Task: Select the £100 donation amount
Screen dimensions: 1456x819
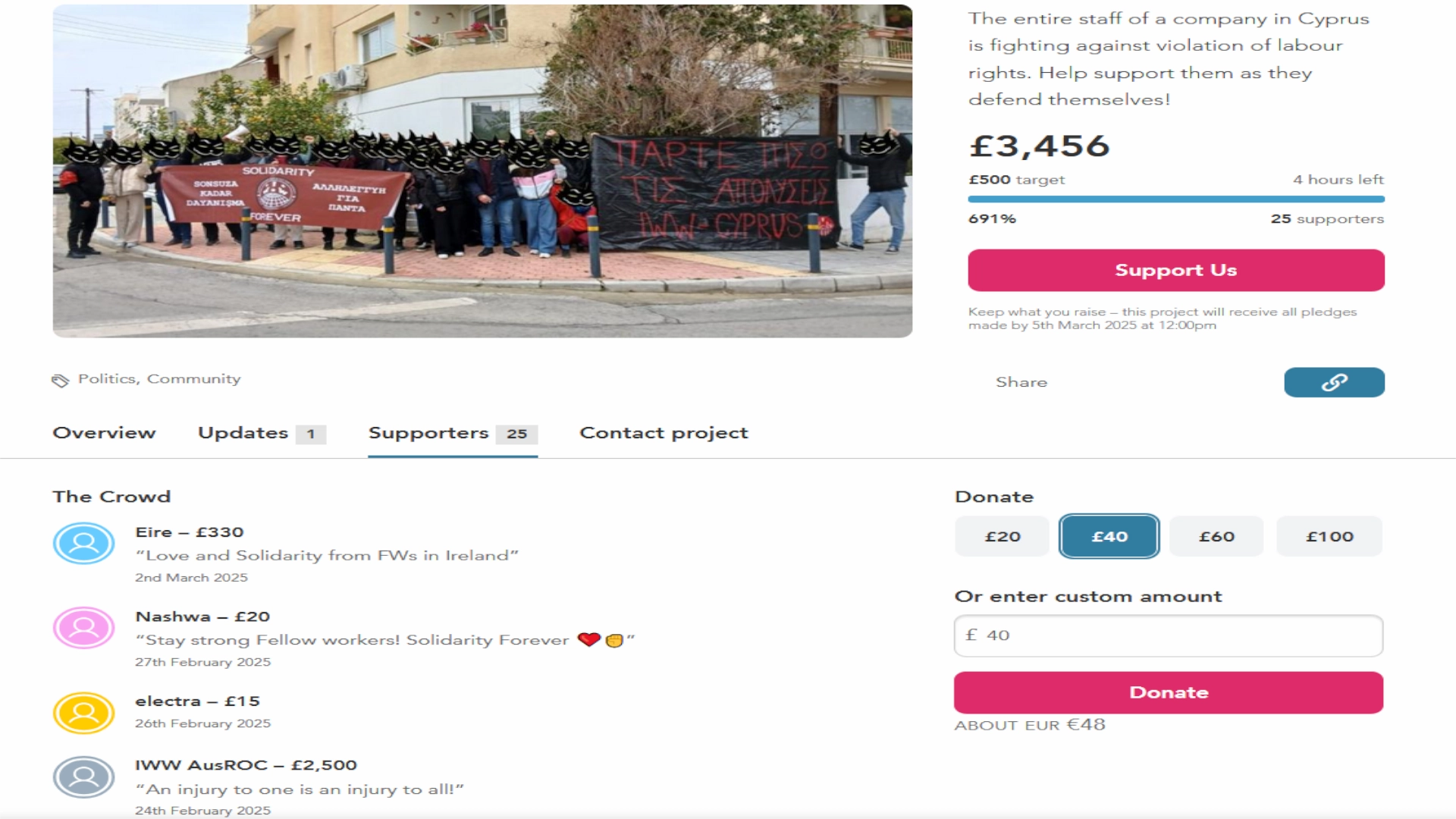Action: point(1329,536)
